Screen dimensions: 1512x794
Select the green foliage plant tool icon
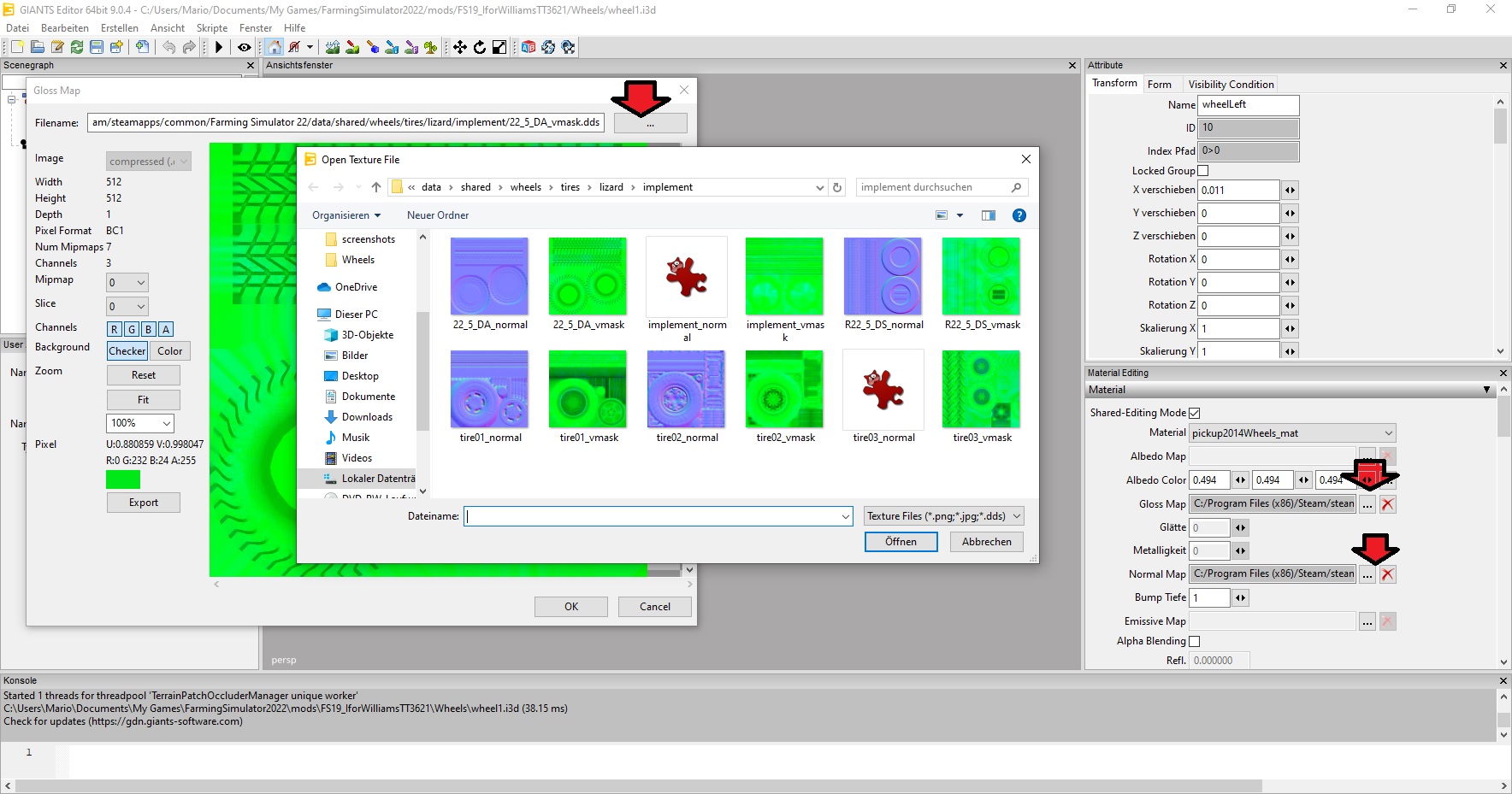click(430, 47)
